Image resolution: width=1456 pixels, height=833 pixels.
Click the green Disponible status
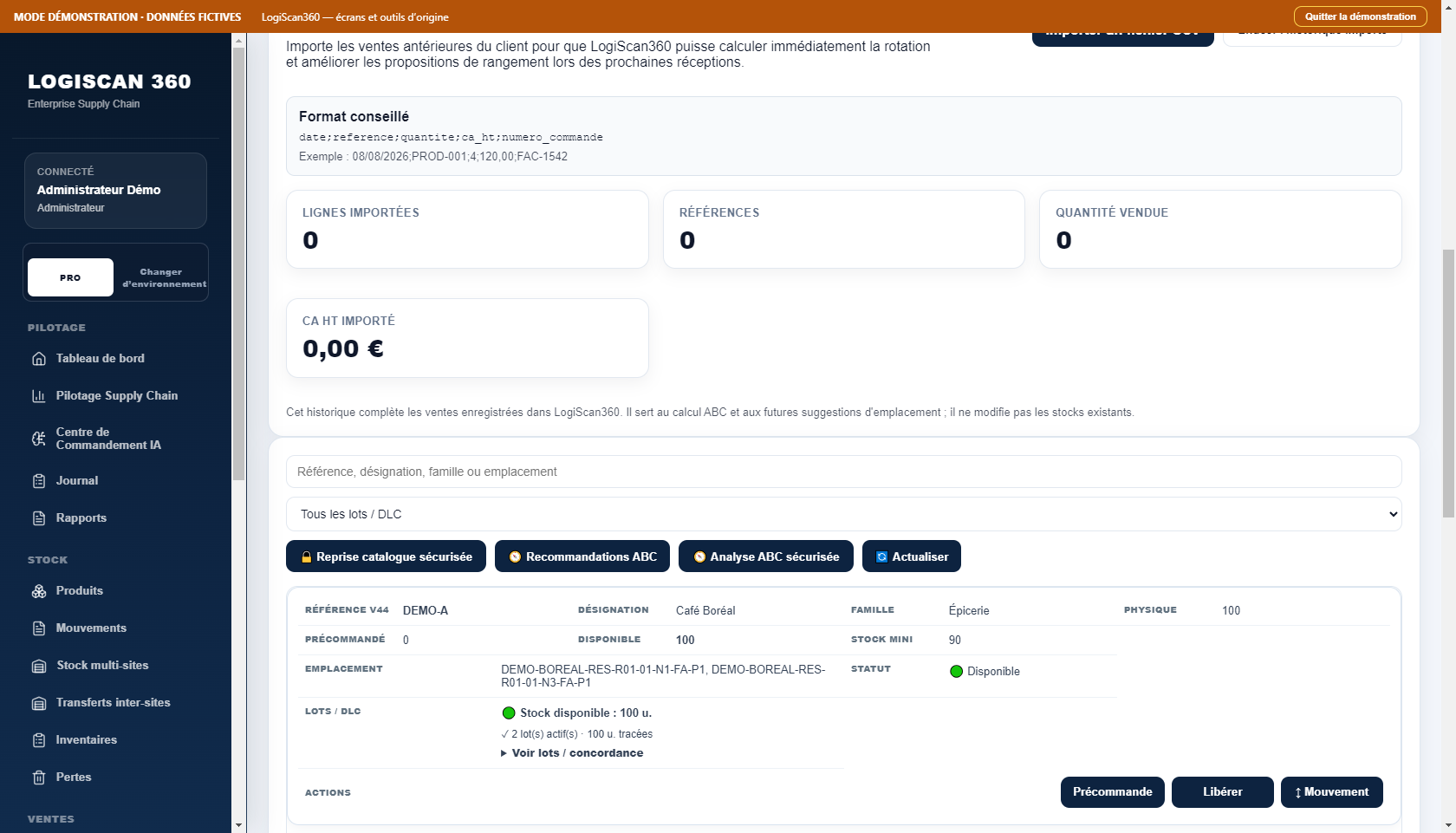pyautogui.click(x=985, y=672)
